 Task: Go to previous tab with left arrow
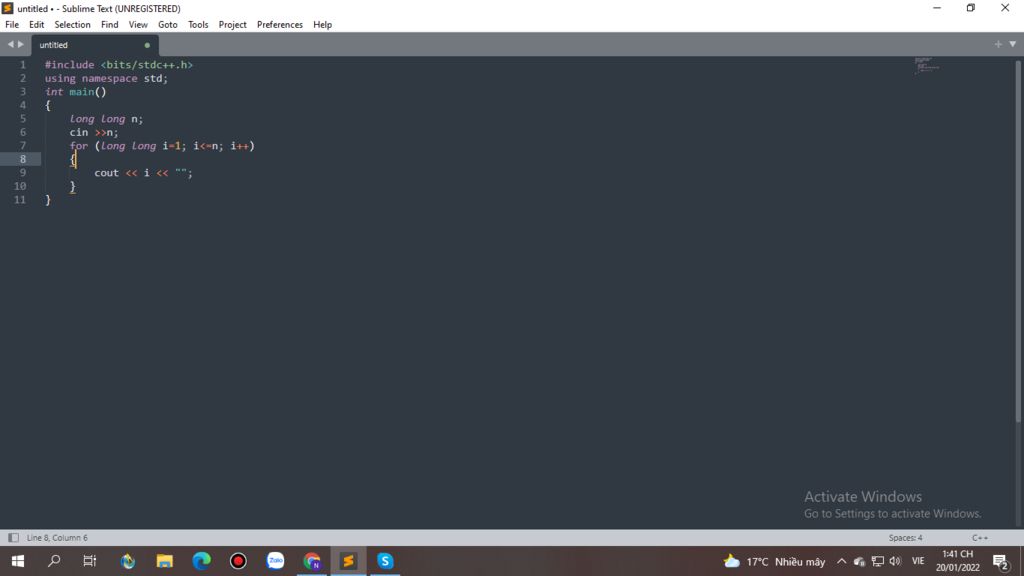coord(10,44)
